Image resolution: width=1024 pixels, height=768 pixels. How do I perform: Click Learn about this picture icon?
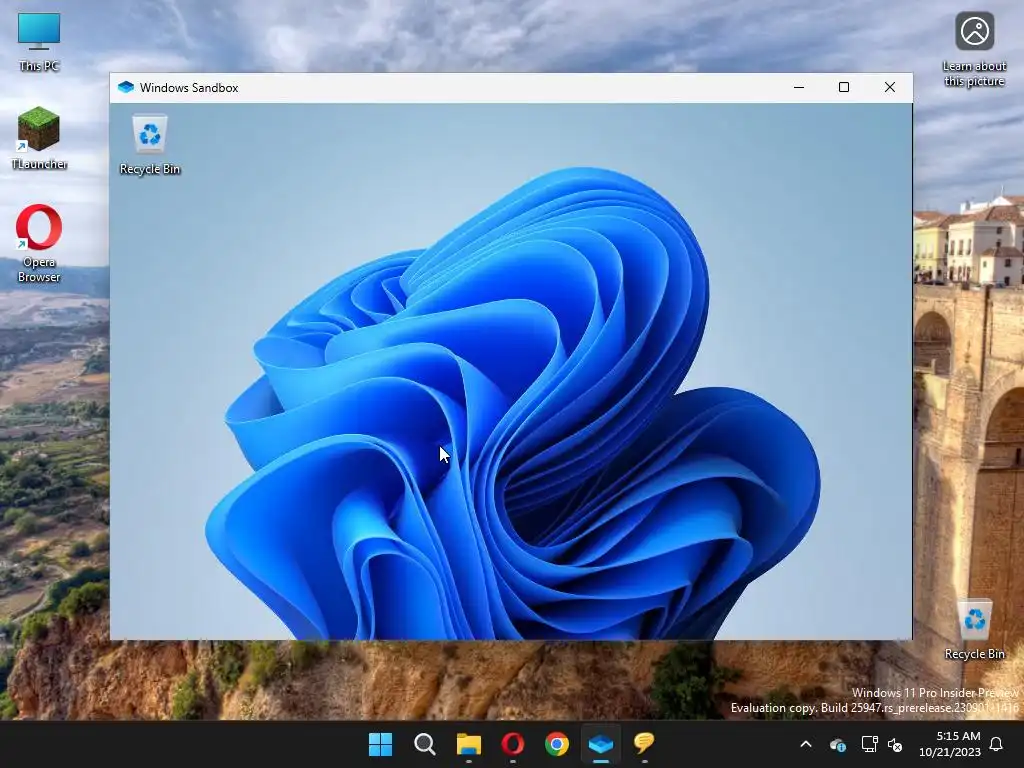(x=974, y=50)
